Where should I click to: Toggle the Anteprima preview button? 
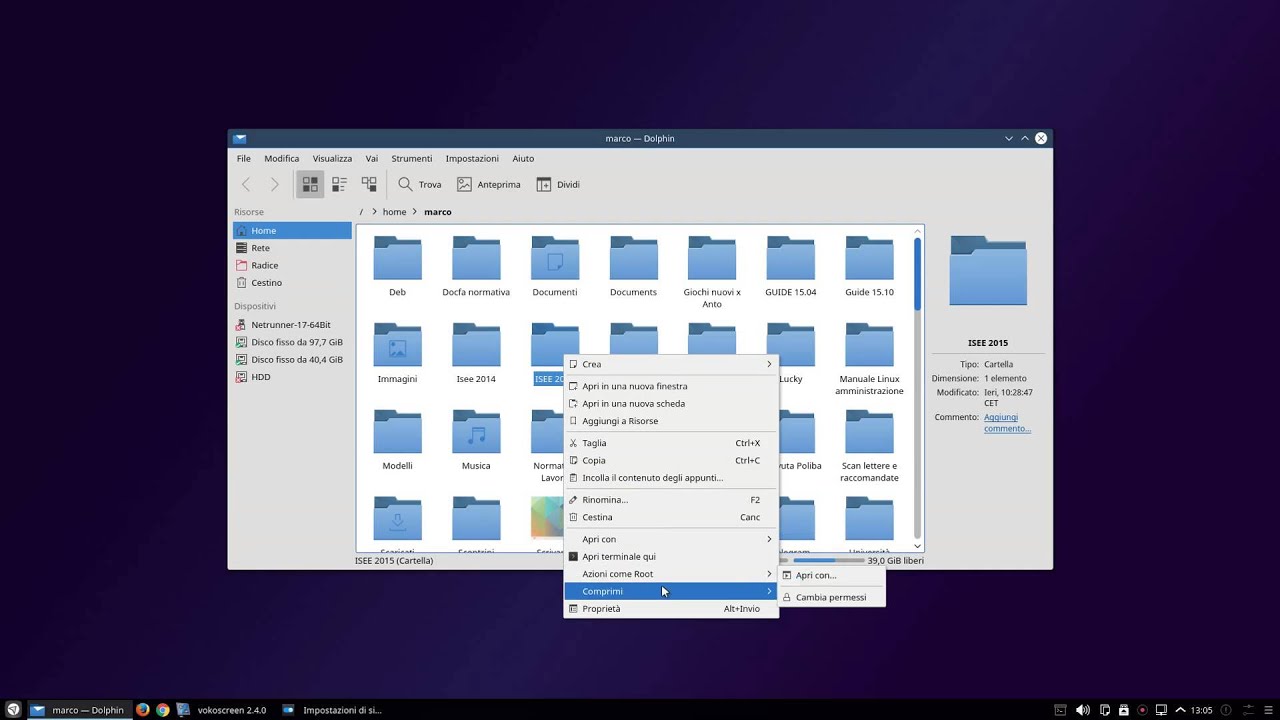(x=488, y=184)
